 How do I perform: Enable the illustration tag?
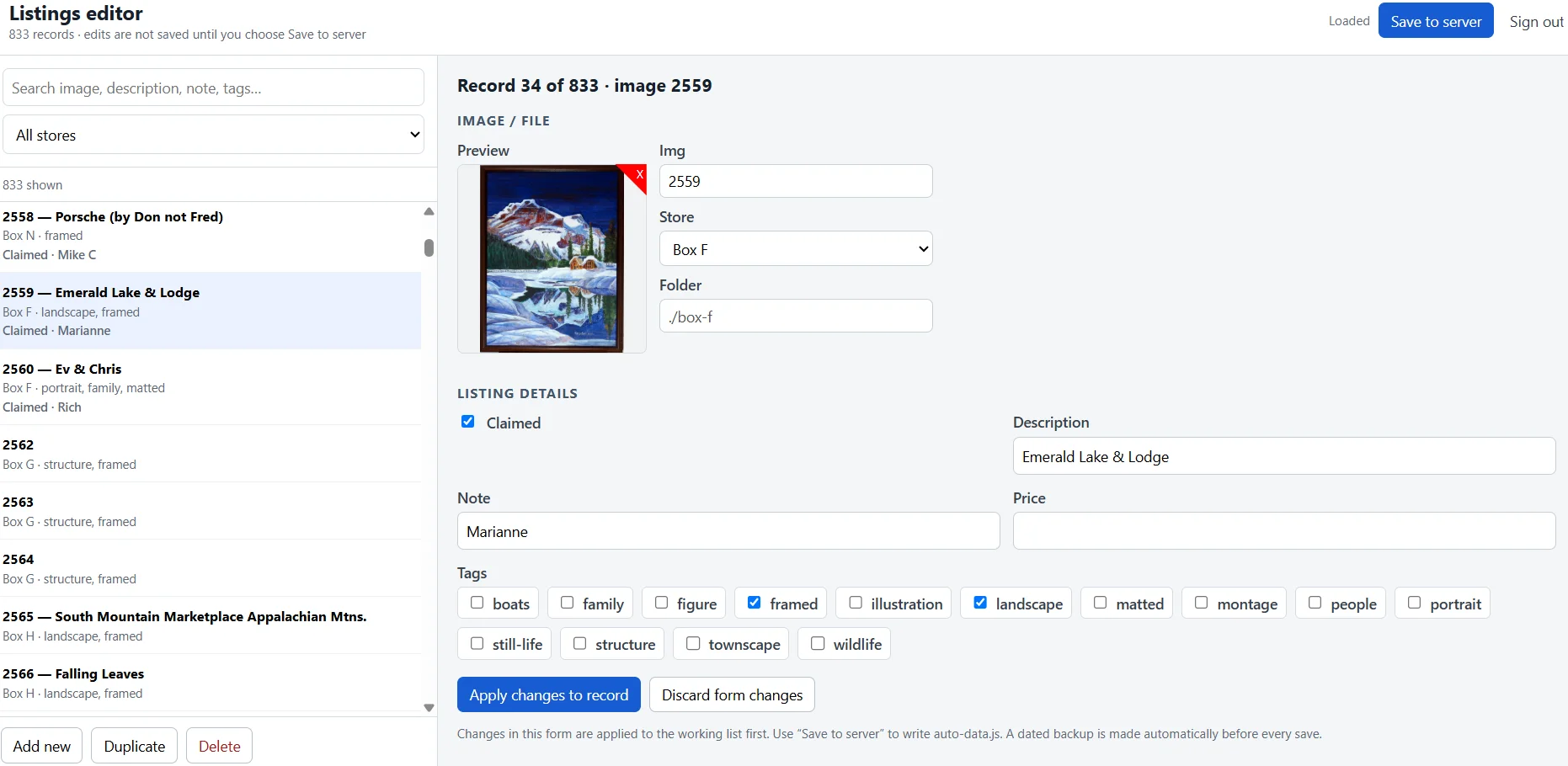tap(856, 603)
